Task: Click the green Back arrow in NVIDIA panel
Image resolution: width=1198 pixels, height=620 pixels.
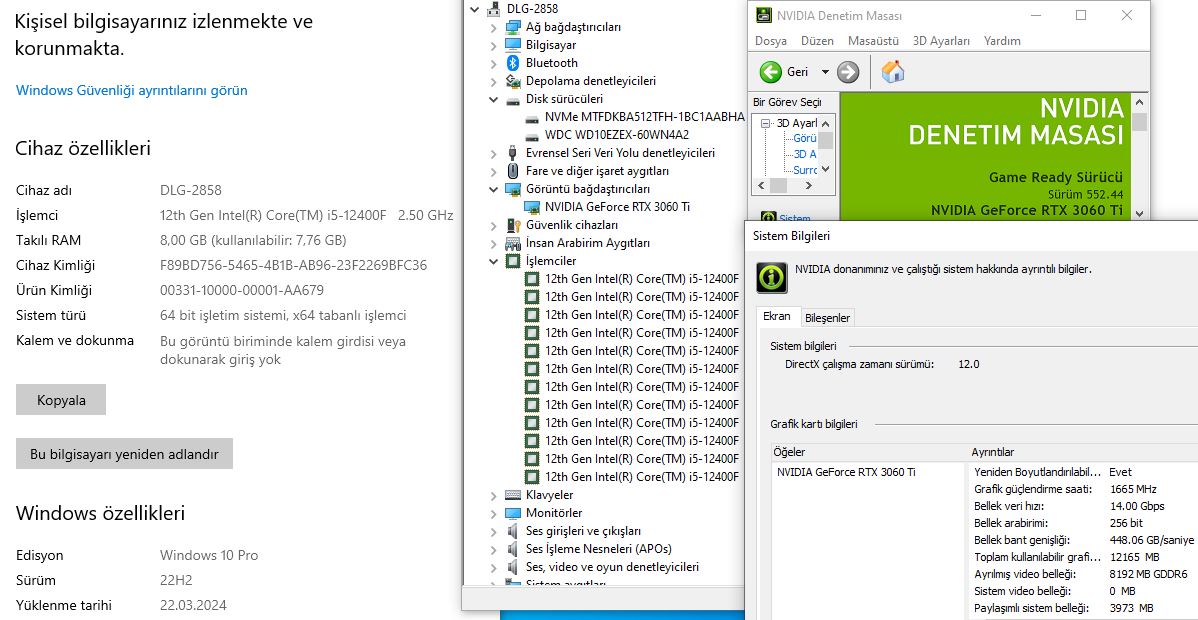Action: (771, 72)
